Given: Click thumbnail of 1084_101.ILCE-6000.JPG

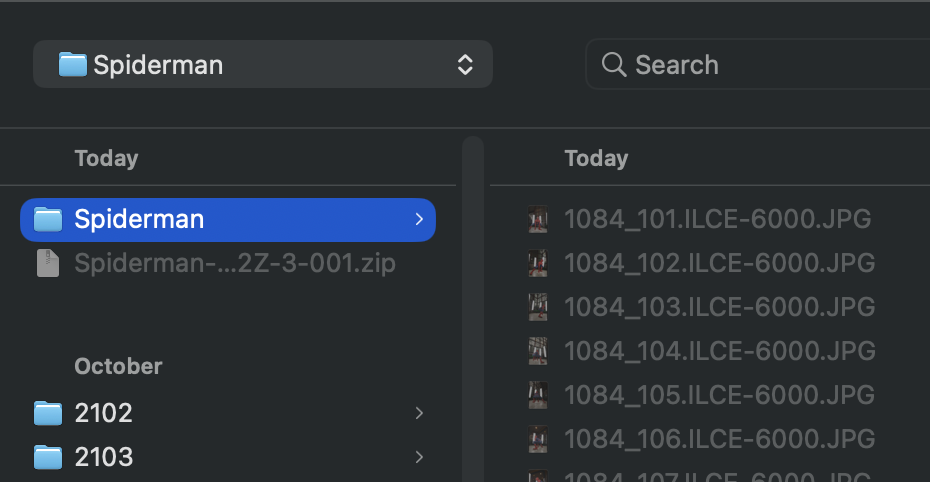Looking at the screenshot, I should click(538, 219).
